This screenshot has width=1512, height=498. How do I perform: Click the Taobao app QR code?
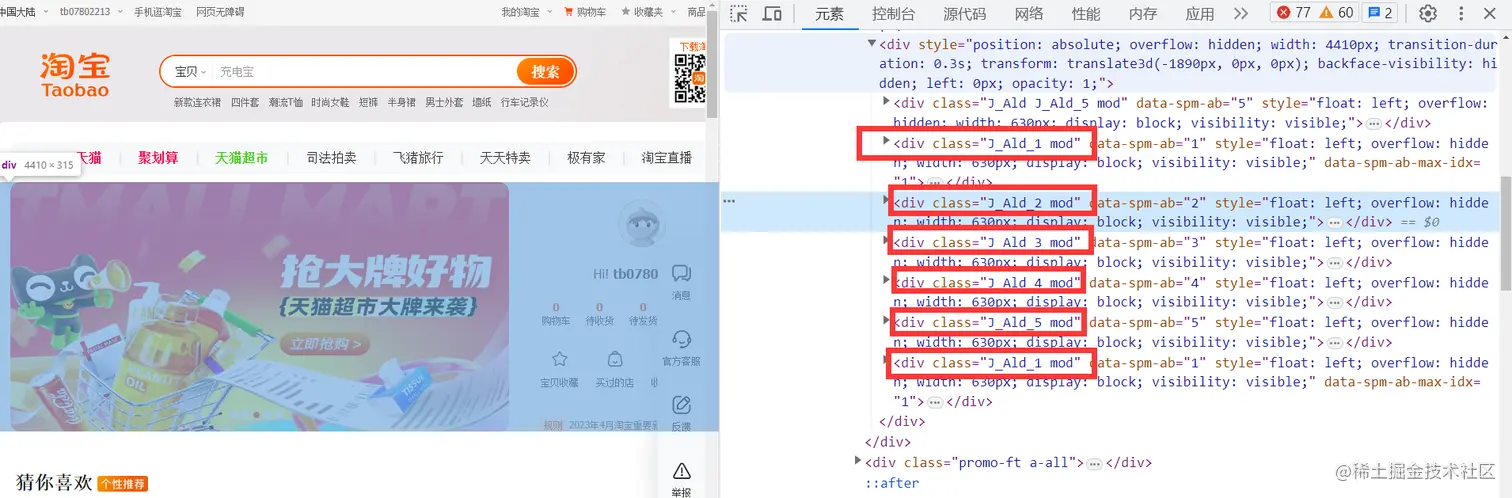(x=689, y=79)
